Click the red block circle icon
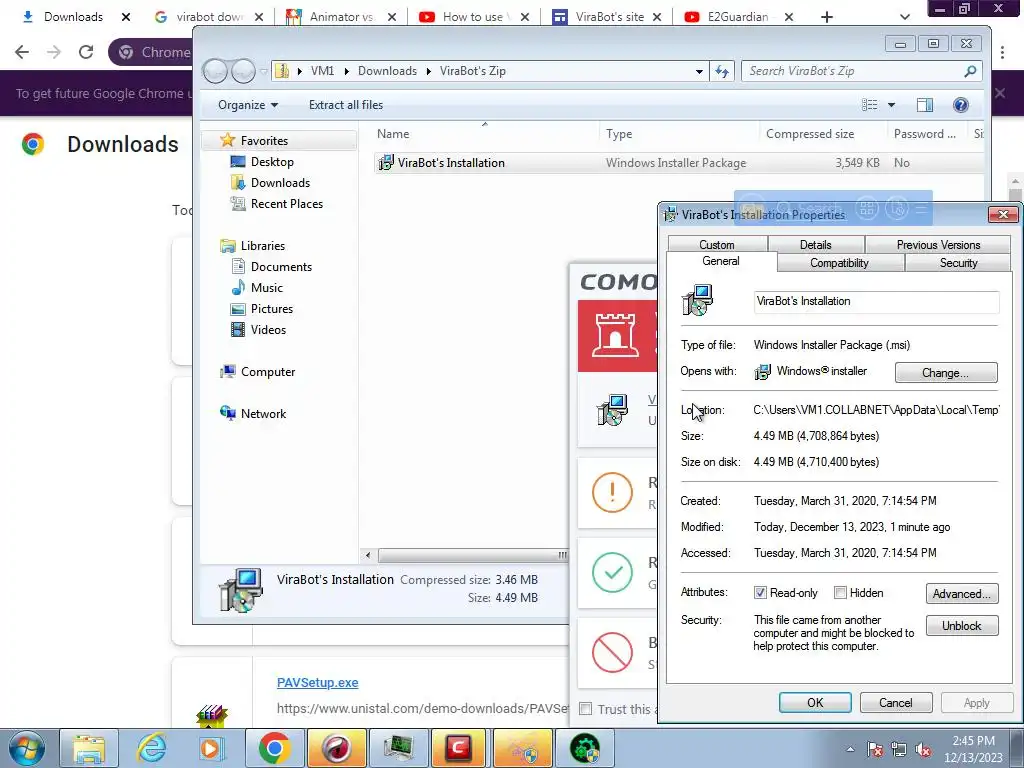1024x768 pixels. 612,652
